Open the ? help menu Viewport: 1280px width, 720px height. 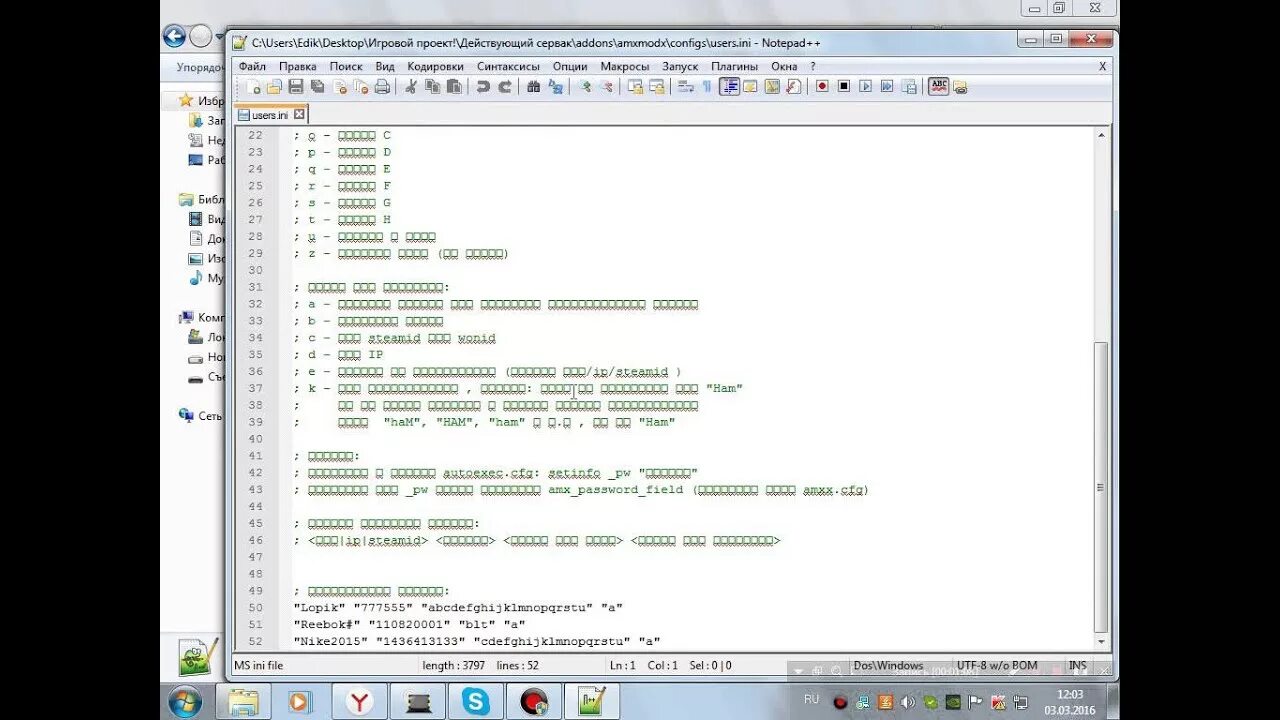[x=813, y=66]
